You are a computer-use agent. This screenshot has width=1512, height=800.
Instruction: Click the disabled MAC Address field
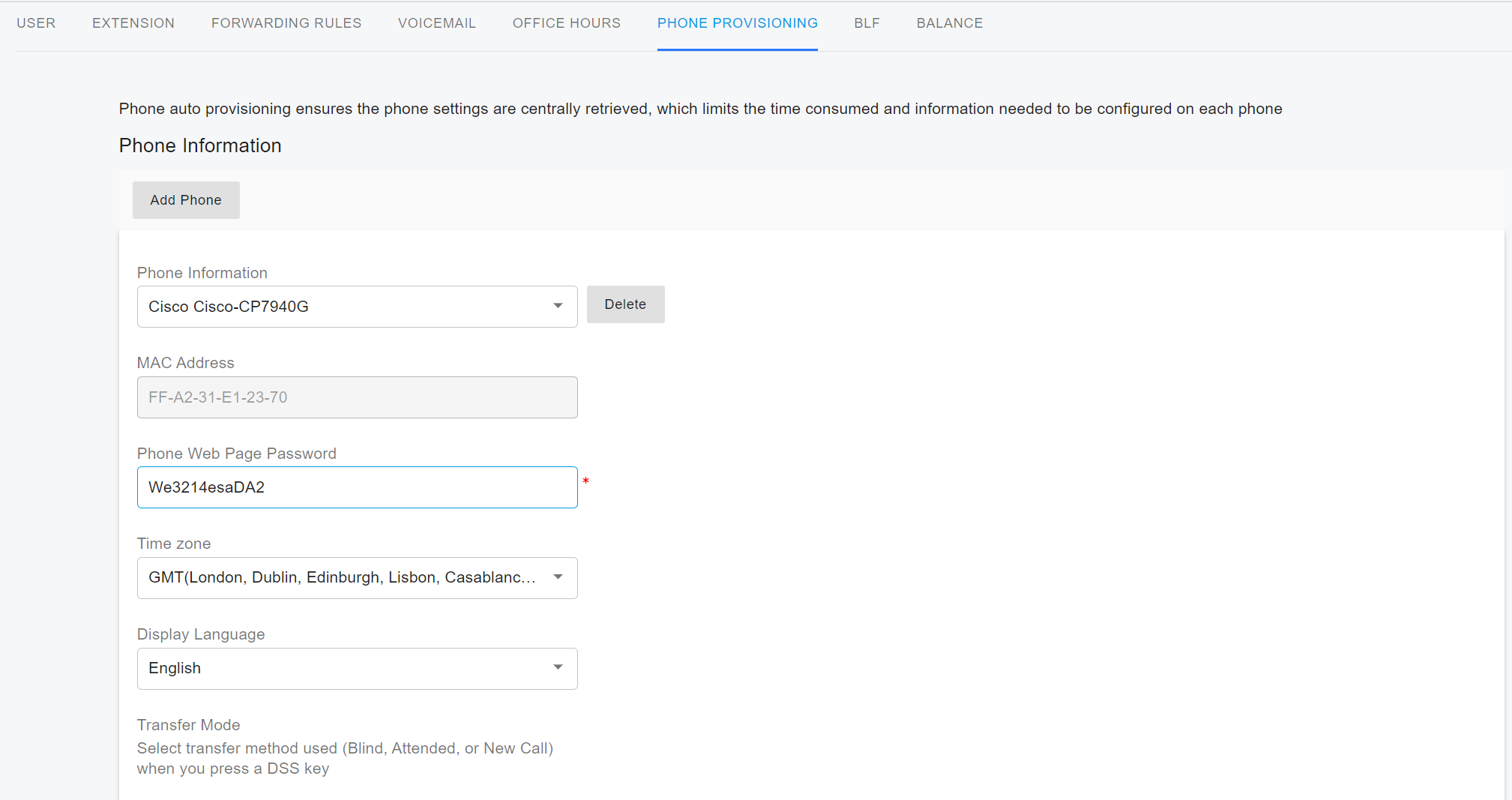pyautogui.click(x=357, y=397)
